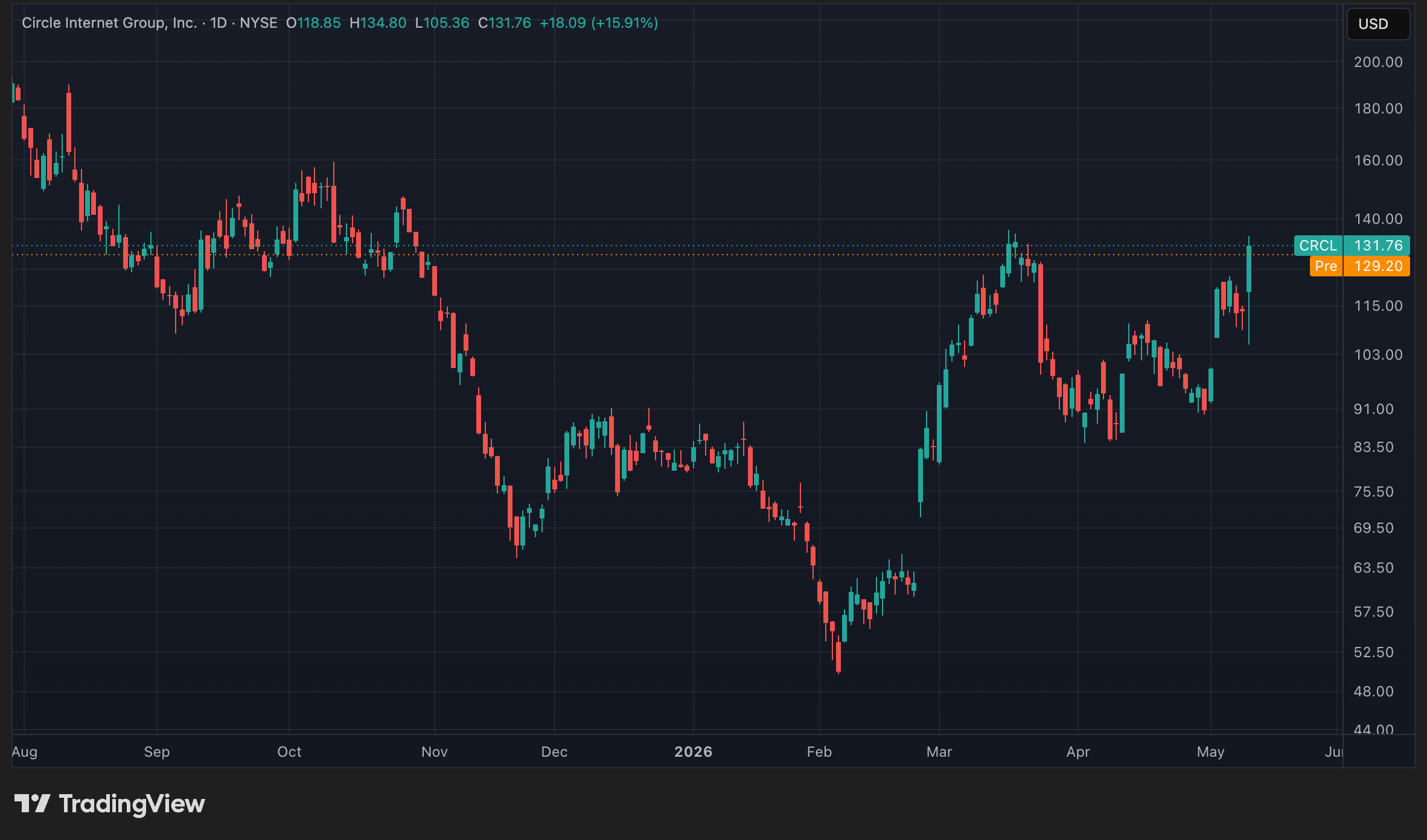Click the 129.20 pre-market price label
The width and height of the screenshot is (1427, 840).
coord(1377,266)
